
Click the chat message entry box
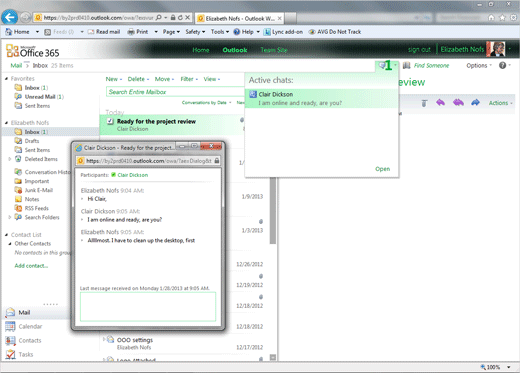coord(148,307)
